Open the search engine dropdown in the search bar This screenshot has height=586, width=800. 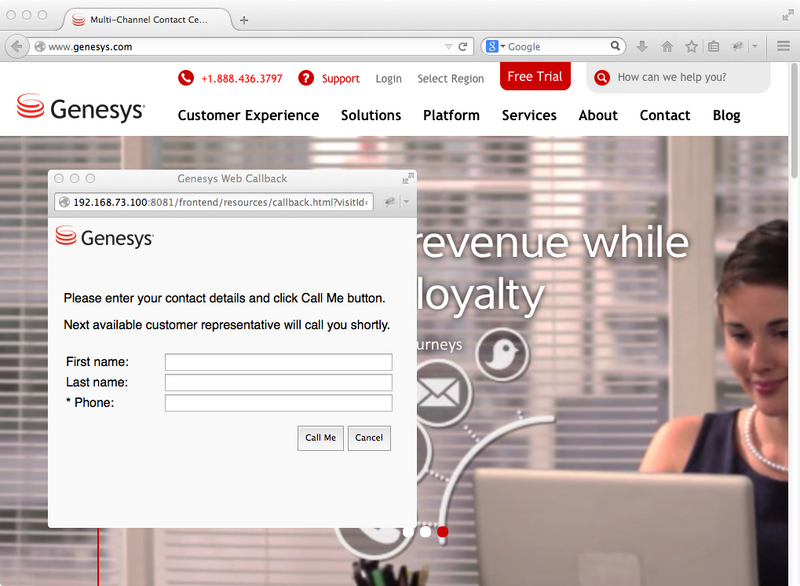(x=495, y=46)
